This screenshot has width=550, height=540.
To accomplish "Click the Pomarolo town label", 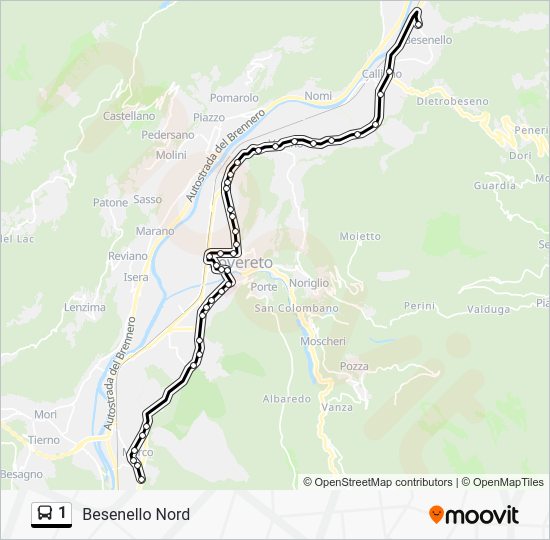I will (x=234, y=98).
